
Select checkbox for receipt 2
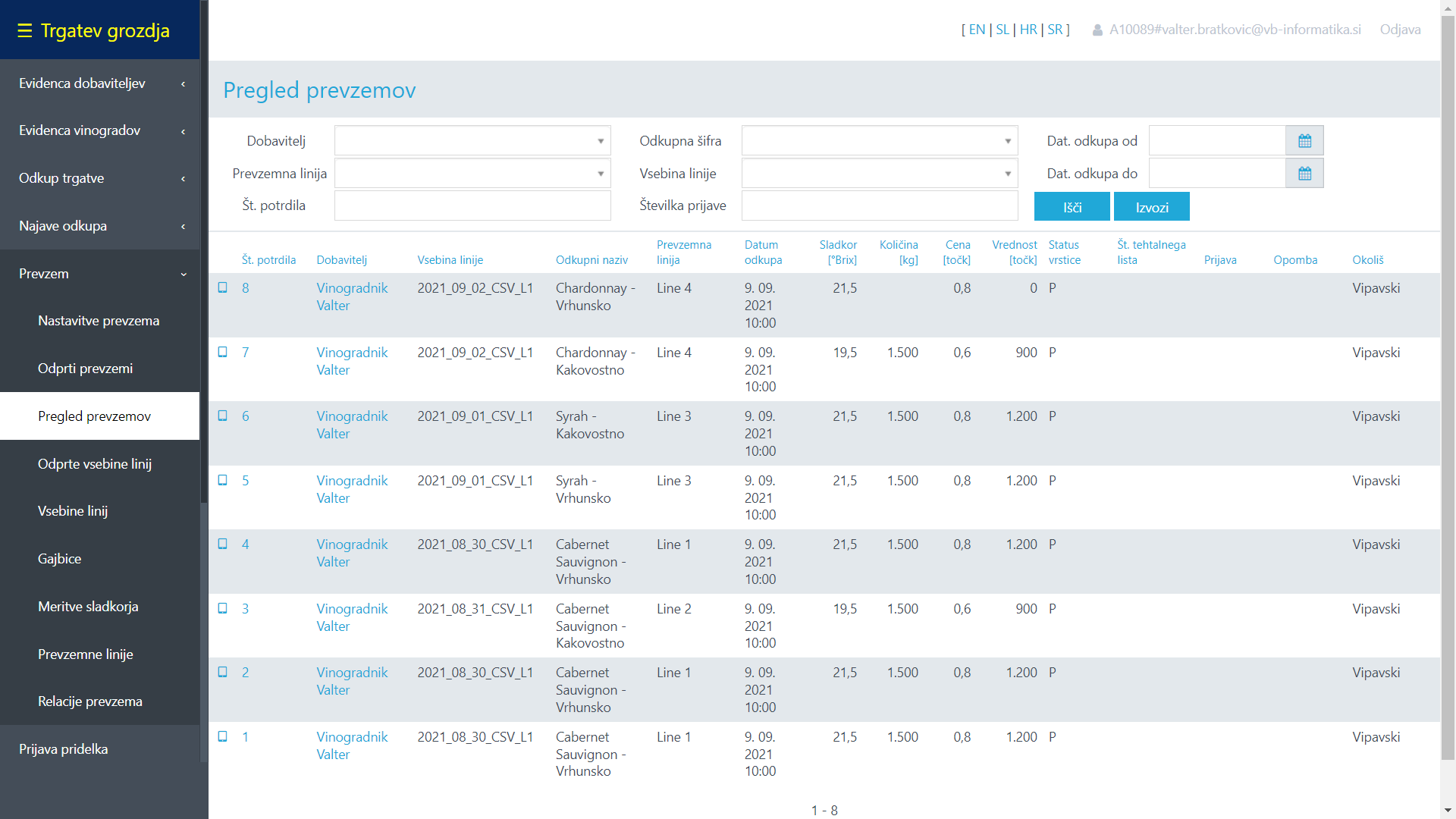pos(223,672)
